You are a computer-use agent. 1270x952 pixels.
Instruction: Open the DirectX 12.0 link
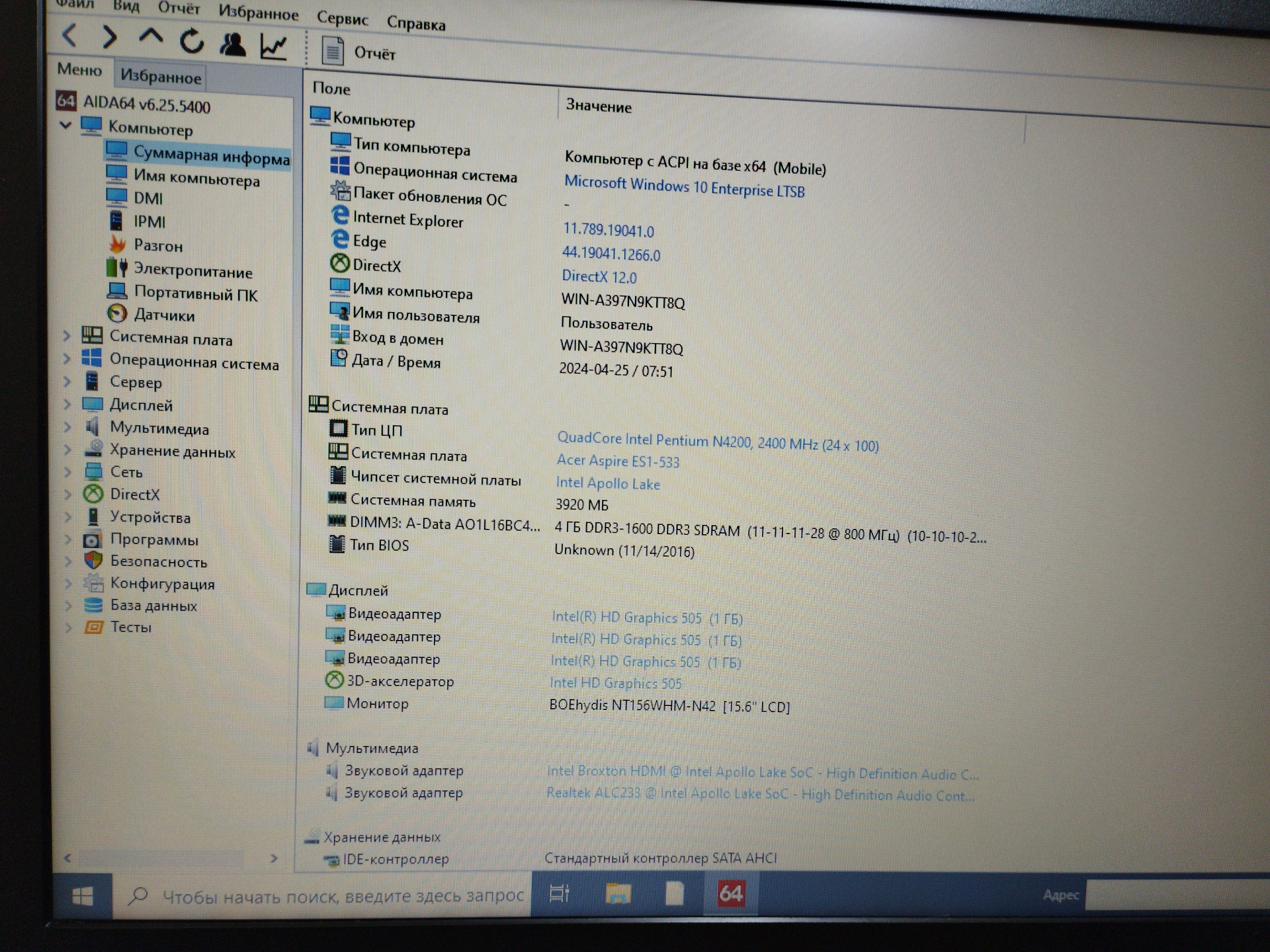[x=599, y=276]
